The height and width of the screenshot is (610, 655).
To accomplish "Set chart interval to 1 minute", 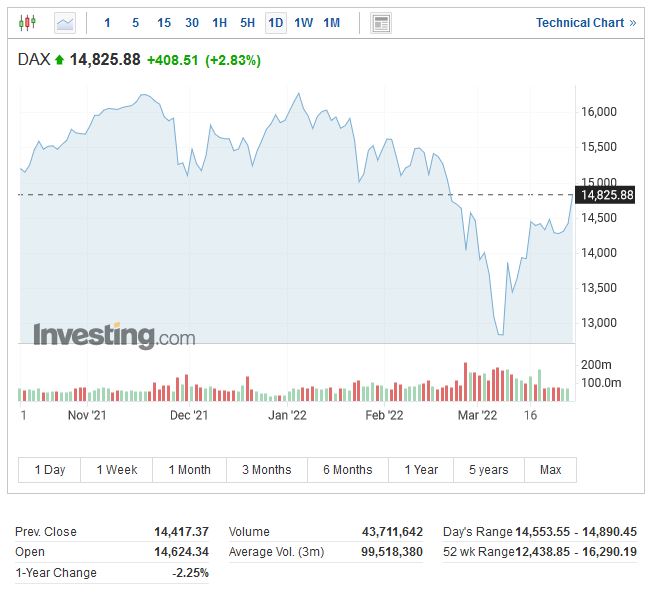I will [108, 22].
